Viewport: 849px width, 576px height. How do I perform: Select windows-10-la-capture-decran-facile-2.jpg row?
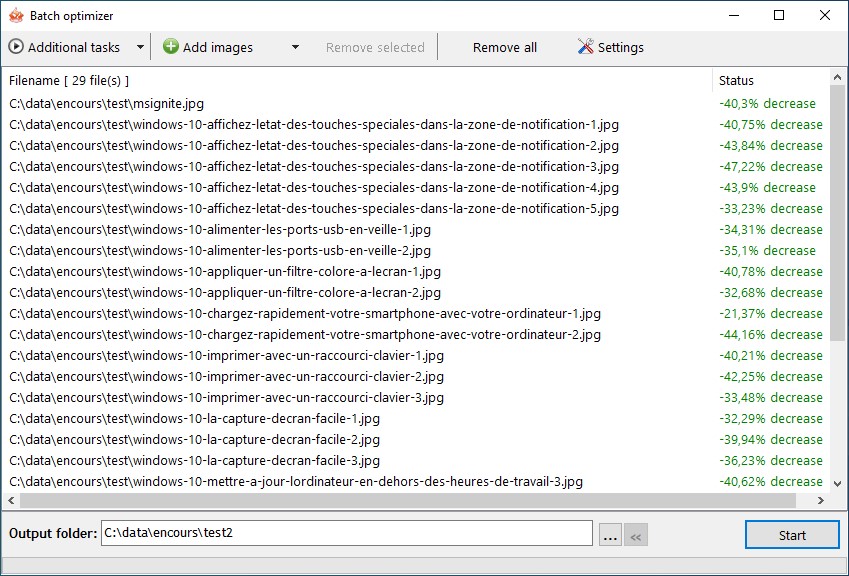tap(195, 439)
